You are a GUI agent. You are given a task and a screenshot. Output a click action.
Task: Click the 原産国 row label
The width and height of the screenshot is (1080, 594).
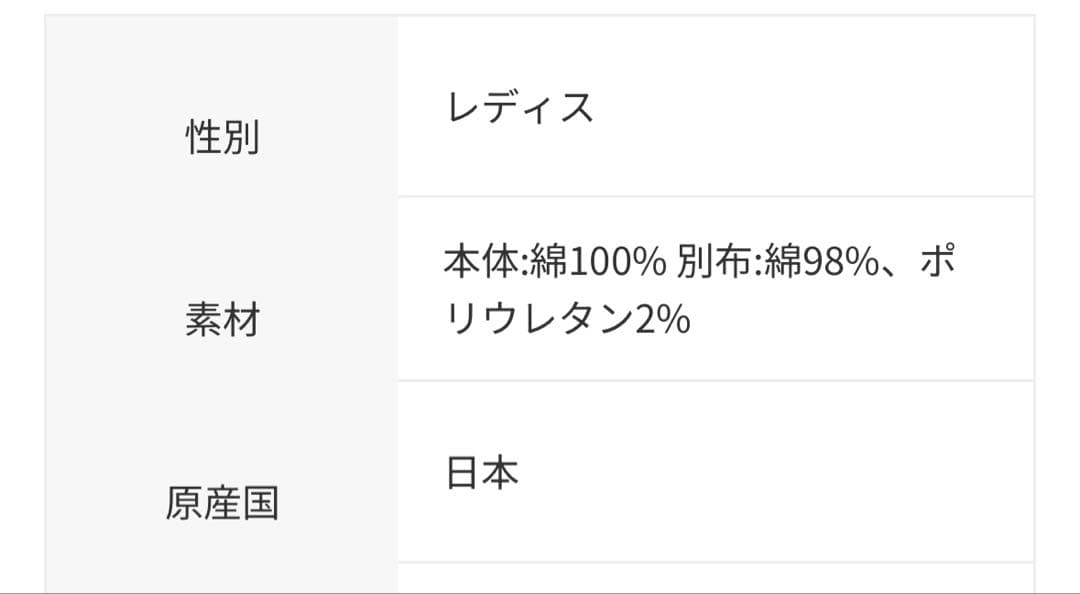222,503
